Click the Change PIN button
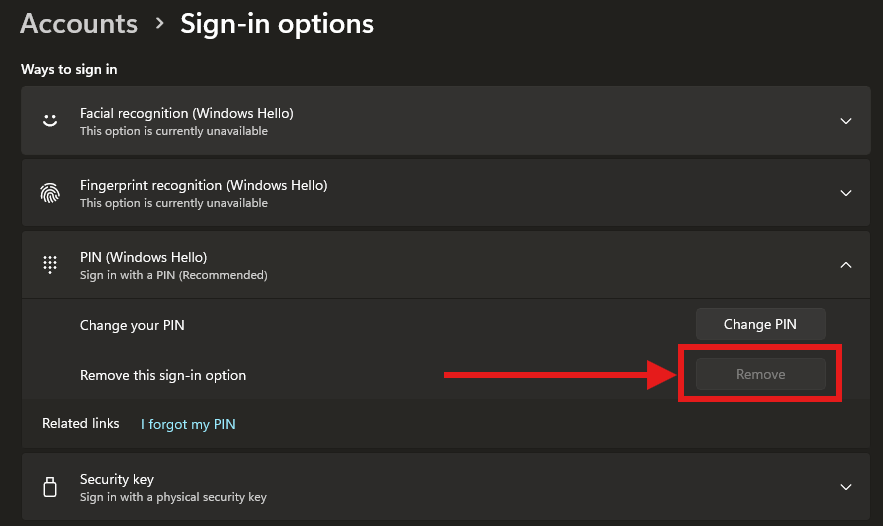Viewport: 883px width, 526px height. pyautogui.click(x=760, y=324)
